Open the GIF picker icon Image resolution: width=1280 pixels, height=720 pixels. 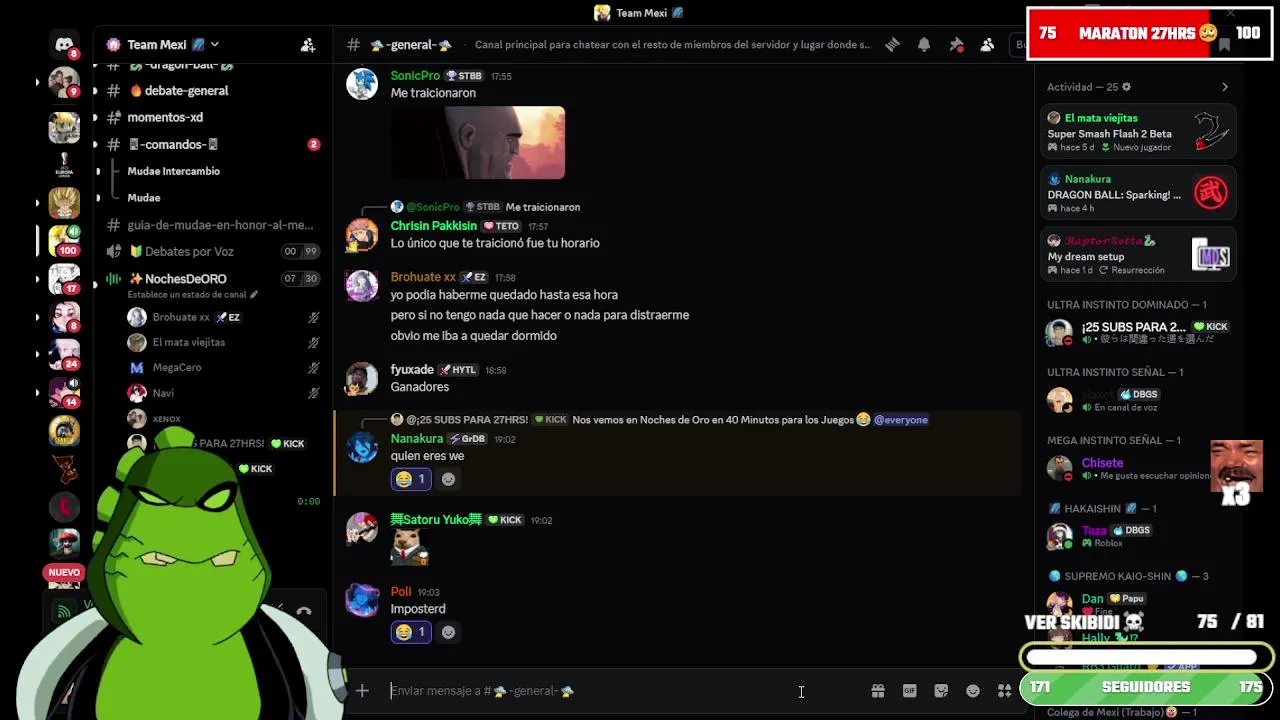tap(910, 691)
